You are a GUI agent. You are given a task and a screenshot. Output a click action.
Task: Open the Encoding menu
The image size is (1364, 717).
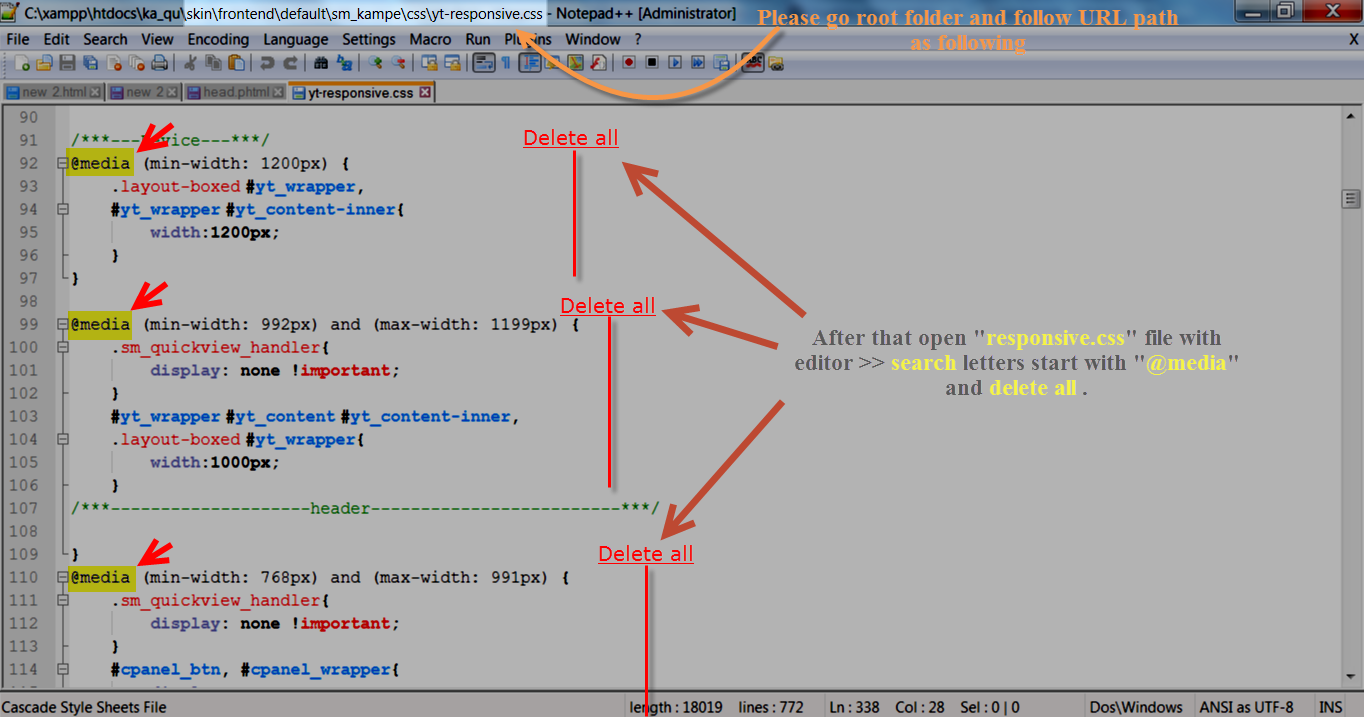pos(218,39)
